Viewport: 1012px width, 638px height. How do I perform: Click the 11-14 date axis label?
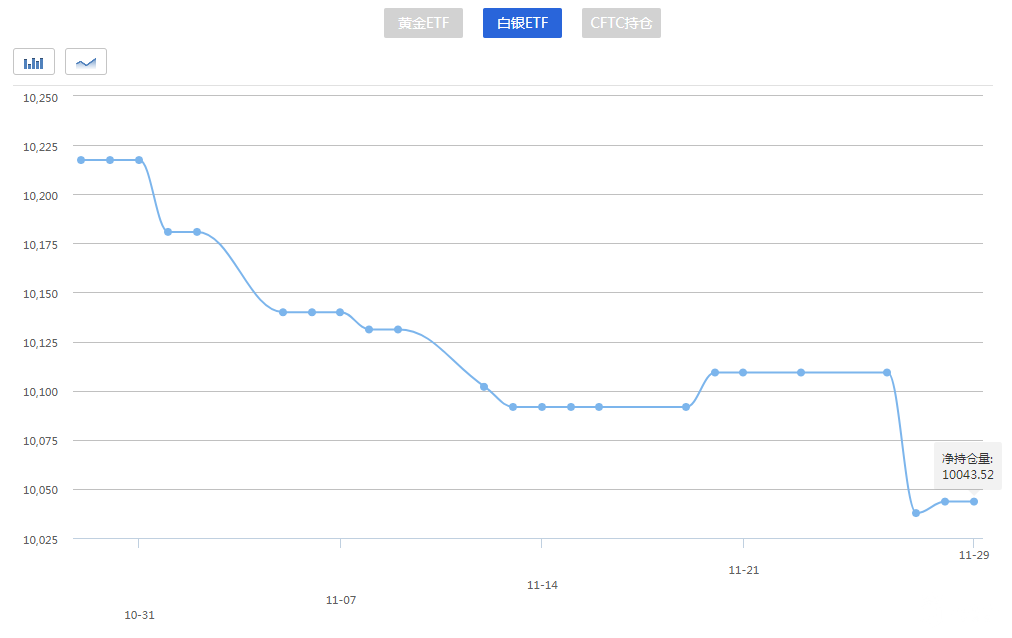pos(542,585)
